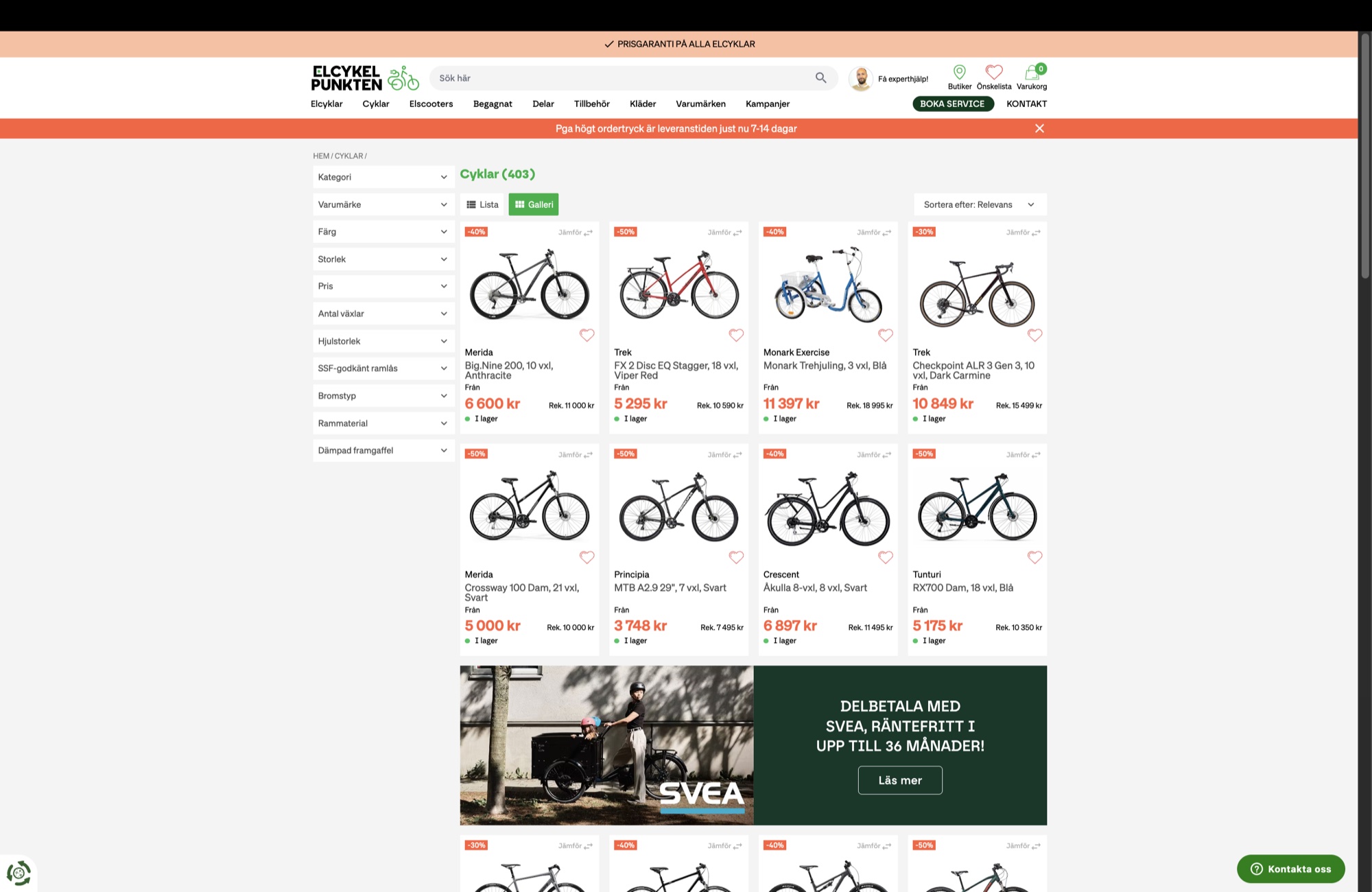Compare Principia MTB via Jämför
Viewport: 1372px width, 892px height.
point(725,455)
